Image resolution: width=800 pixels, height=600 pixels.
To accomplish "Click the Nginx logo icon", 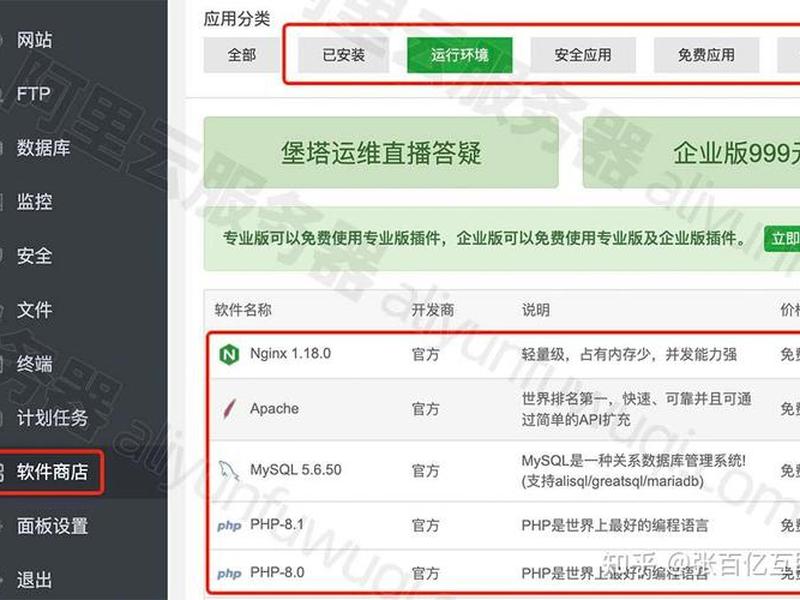I will [x=229, y=354].
